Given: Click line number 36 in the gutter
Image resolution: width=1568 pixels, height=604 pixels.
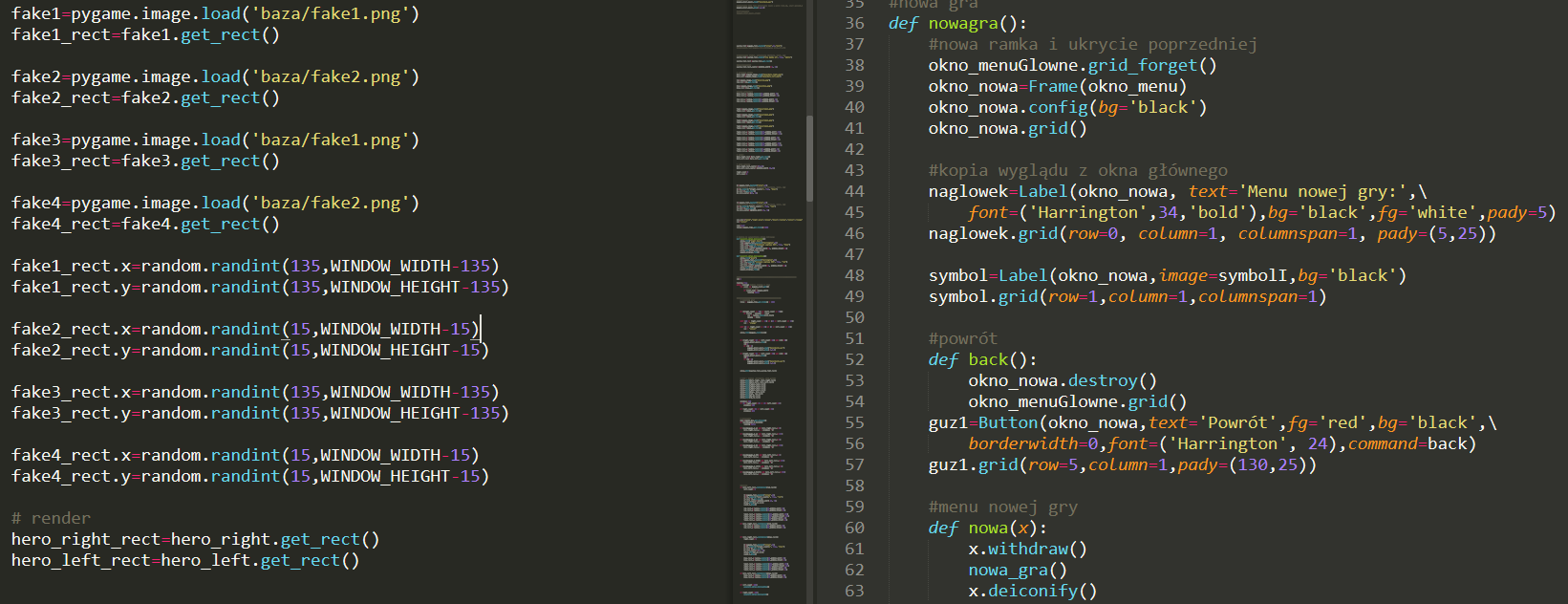Looking at the screenshot, I should tap(854, 23).
